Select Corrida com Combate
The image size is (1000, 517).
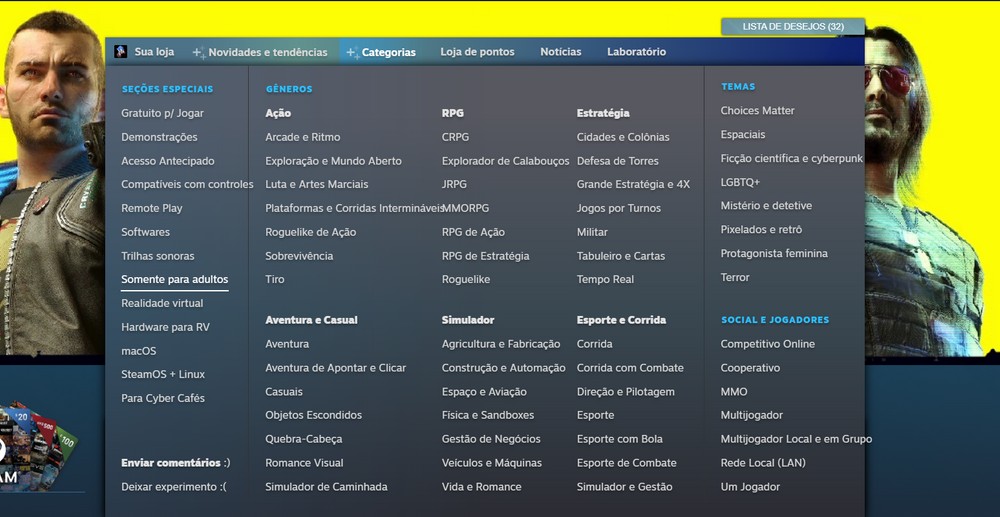pyautogui.click(x=630, y=368)
